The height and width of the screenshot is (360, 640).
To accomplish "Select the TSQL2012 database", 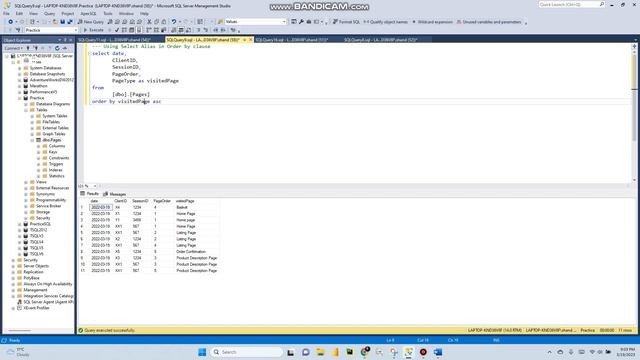I will pyautogui.click(x=38, y=230).
